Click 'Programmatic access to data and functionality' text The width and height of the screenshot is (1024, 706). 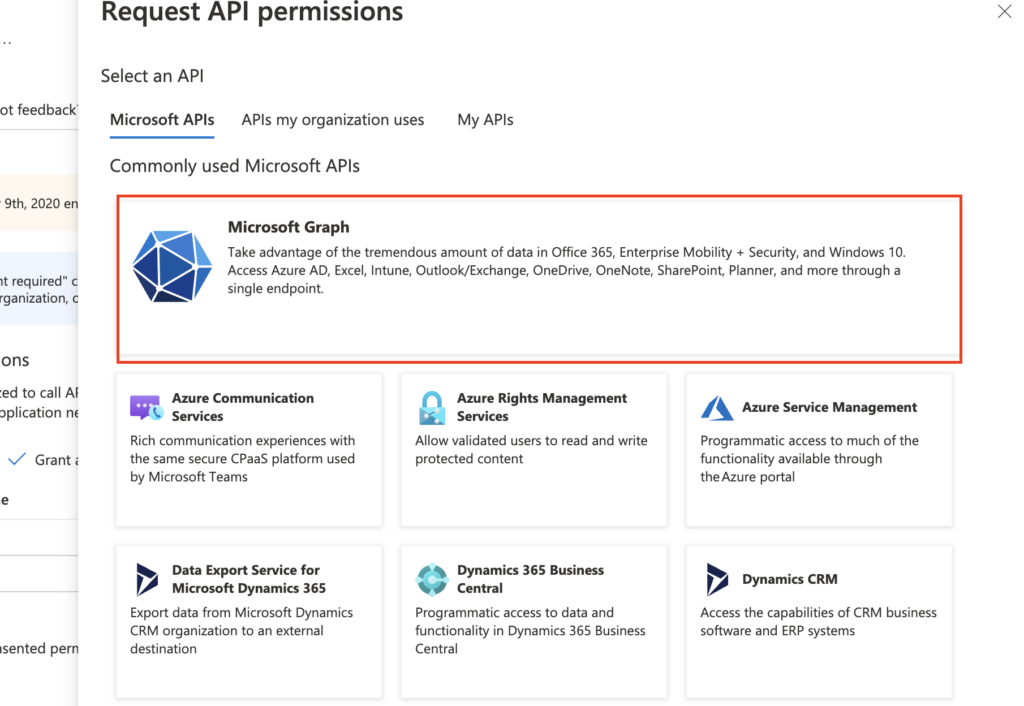(x=530, y=630)
